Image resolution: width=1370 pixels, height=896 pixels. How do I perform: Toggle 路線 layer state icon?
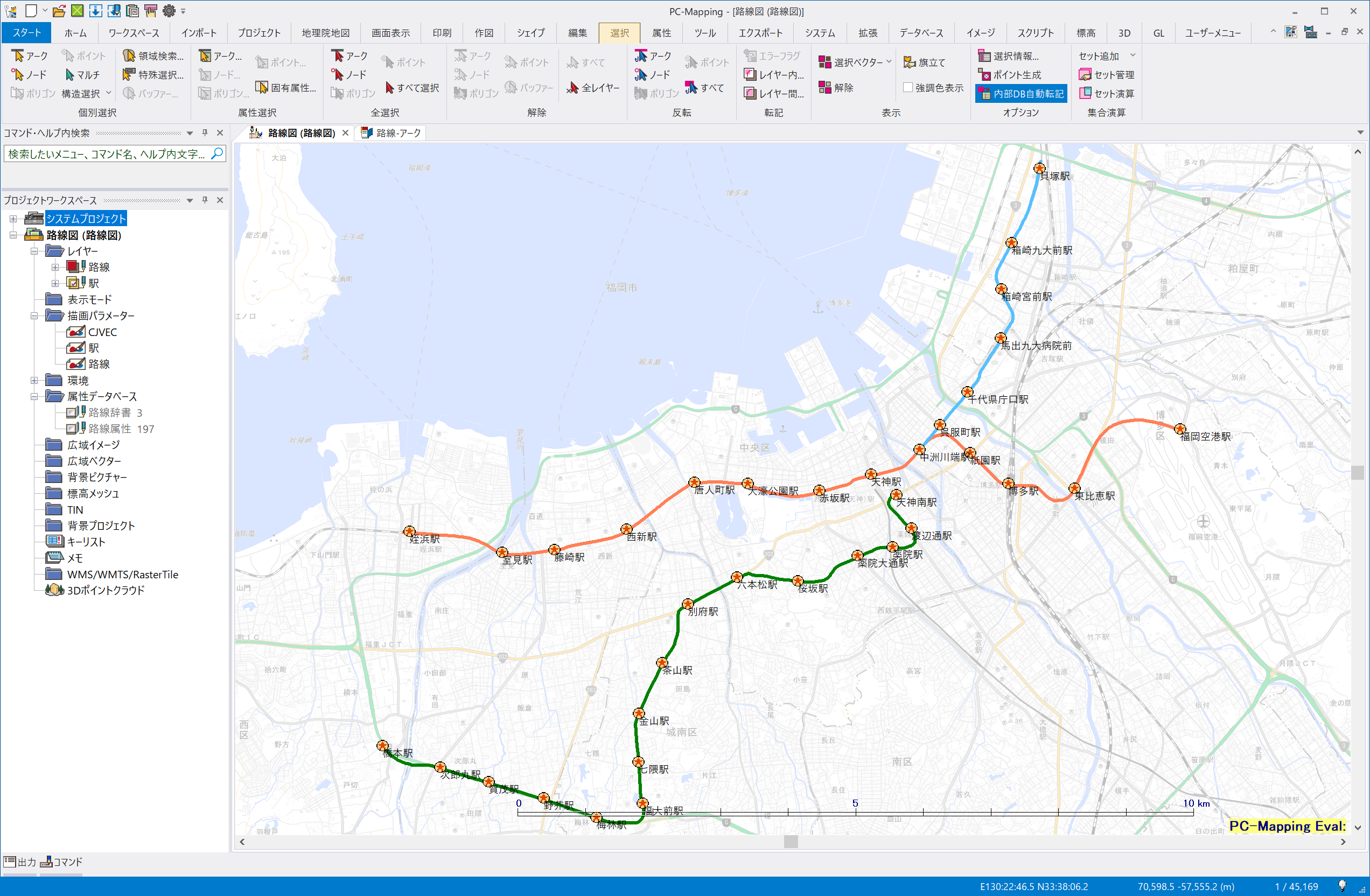click(74, 267)
